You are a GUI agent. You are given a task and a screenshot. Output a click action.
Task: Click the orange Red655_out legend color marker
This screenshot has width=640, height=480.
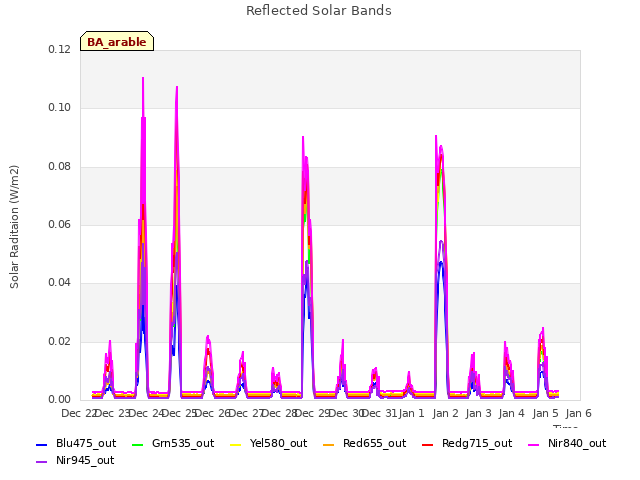click(329, 444)
